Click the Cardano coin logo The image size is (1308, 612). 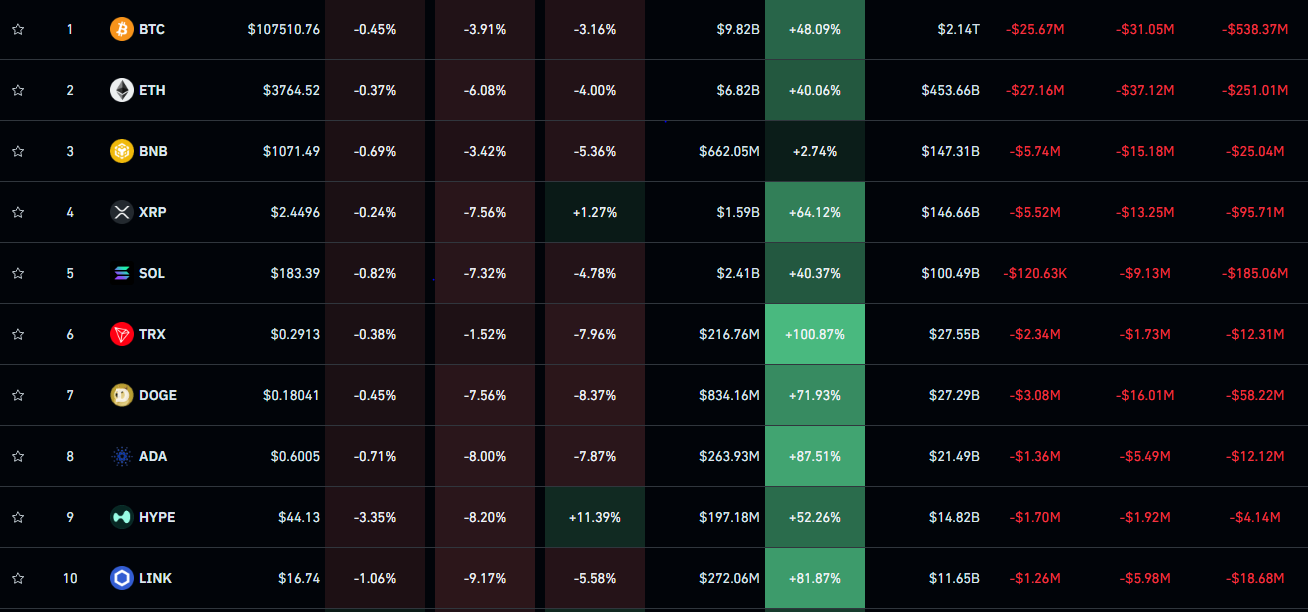click(121, 456)
